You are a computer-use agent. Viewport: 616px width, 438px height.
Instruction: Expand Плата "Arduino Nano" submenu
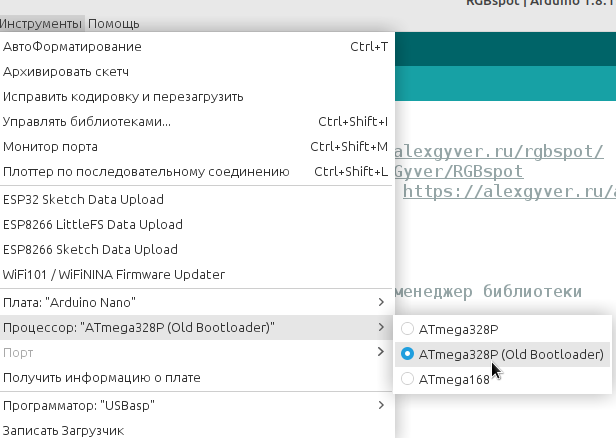[196, 302]
